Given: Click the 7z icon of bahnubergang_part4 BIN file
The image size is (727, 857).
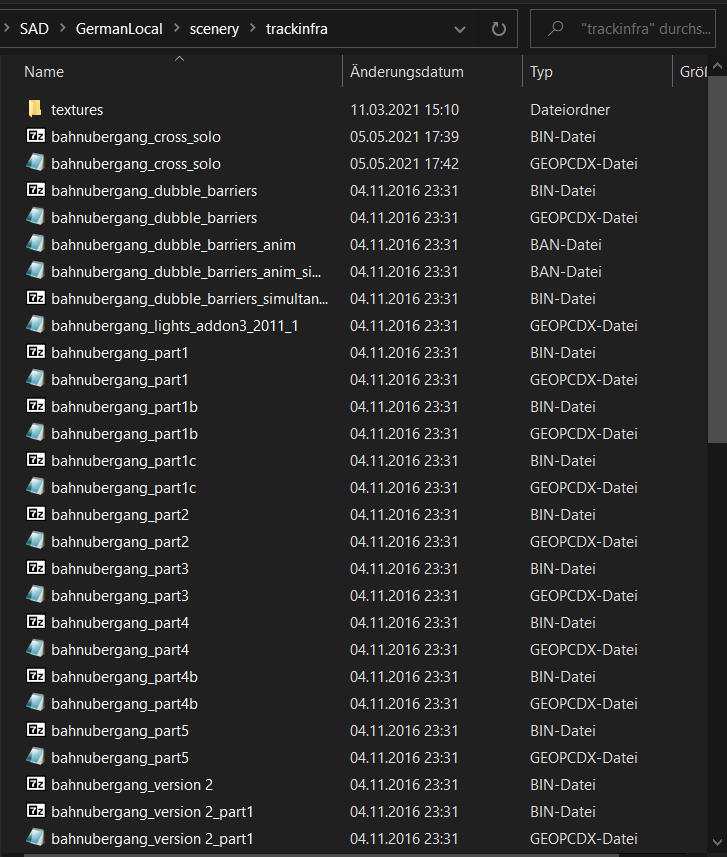Looking at the screenshot, I should (36, 622).
